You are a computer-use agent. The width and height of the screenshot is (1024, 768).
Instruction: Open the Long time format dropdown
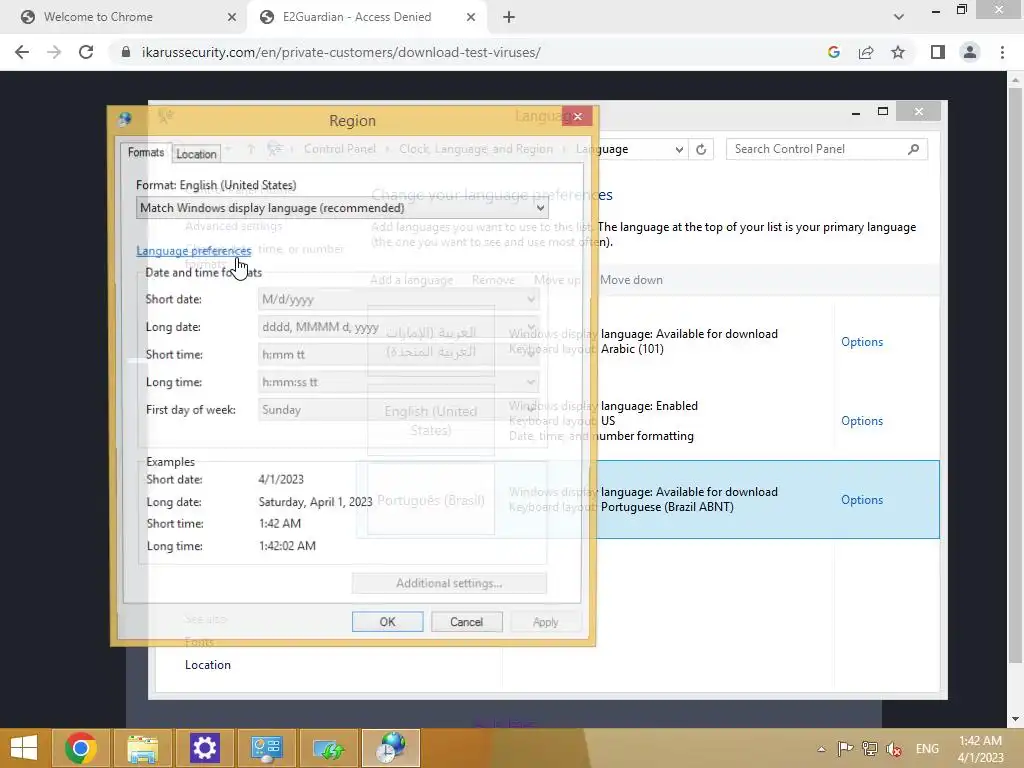[398, 382]
